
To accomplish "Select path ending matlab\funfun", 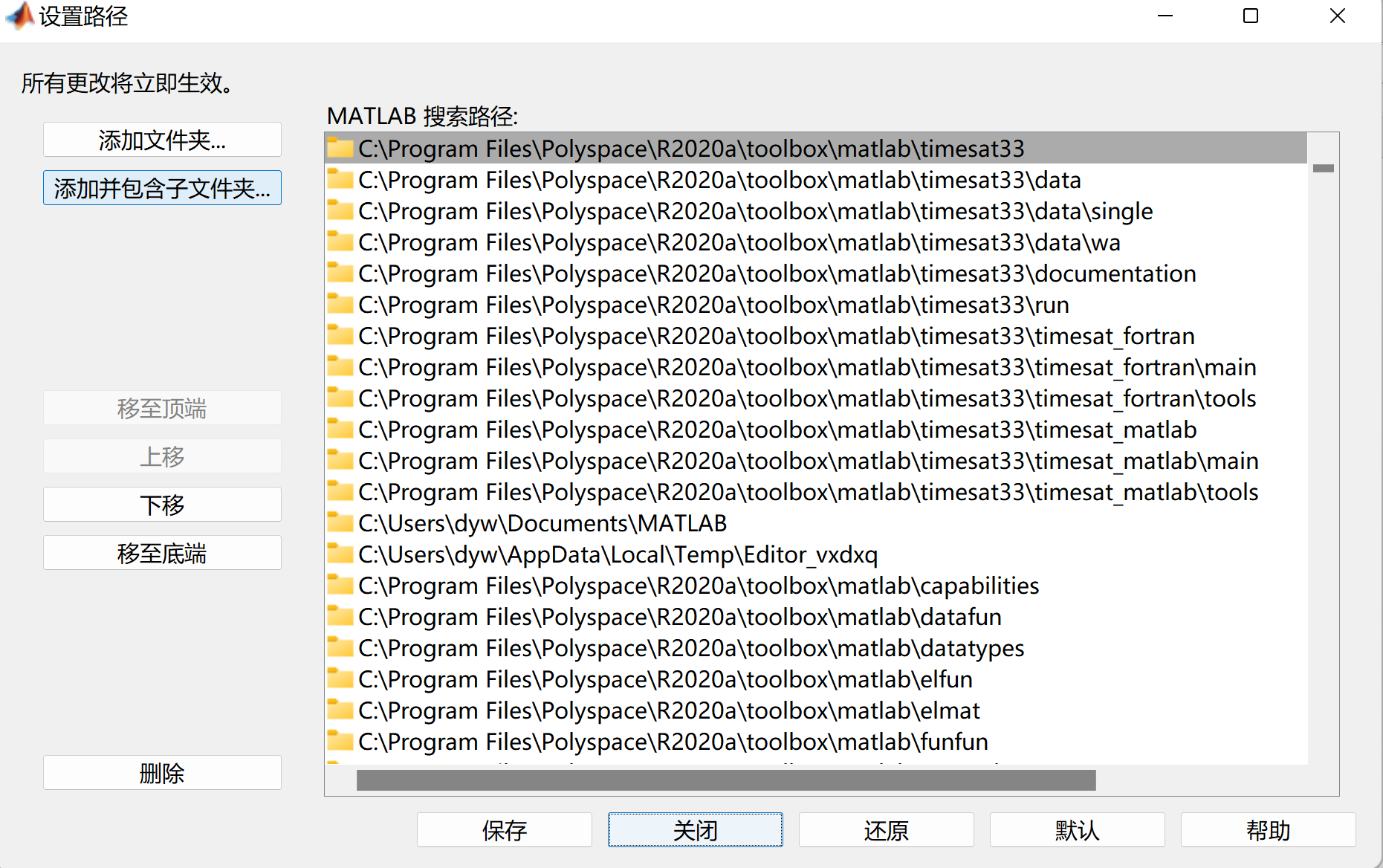I will coord(673,742).
